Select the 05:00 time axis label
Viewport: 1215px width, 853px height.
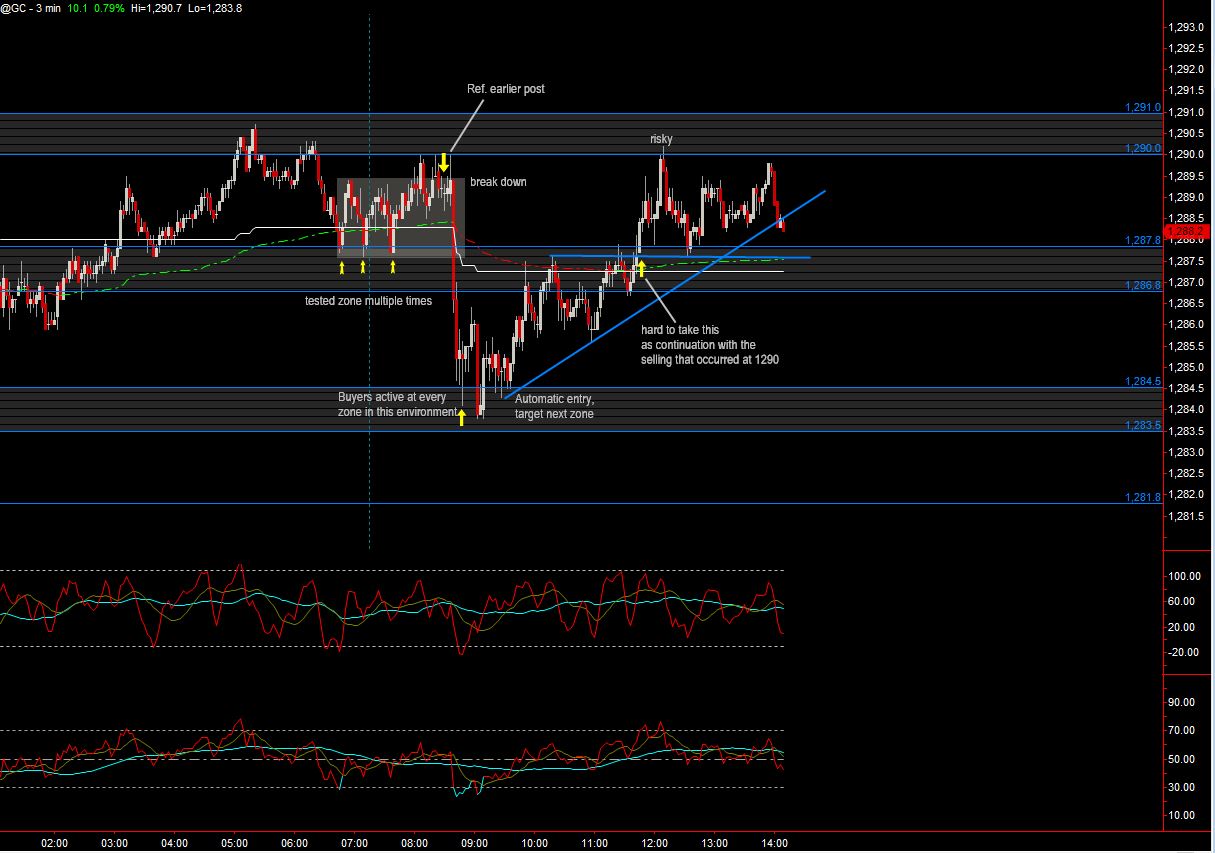click(235, 843)
